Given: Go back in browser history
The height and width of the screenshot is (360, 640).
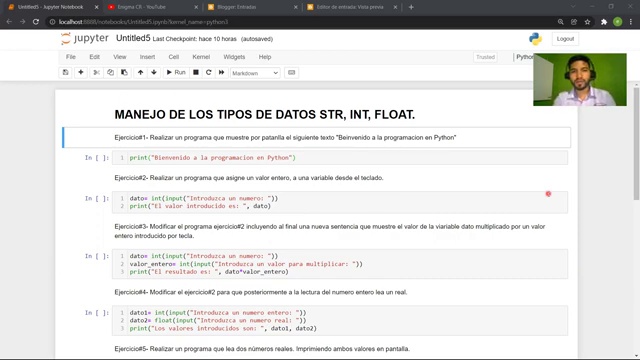Looking at the screenshot, I should [9, 22].
